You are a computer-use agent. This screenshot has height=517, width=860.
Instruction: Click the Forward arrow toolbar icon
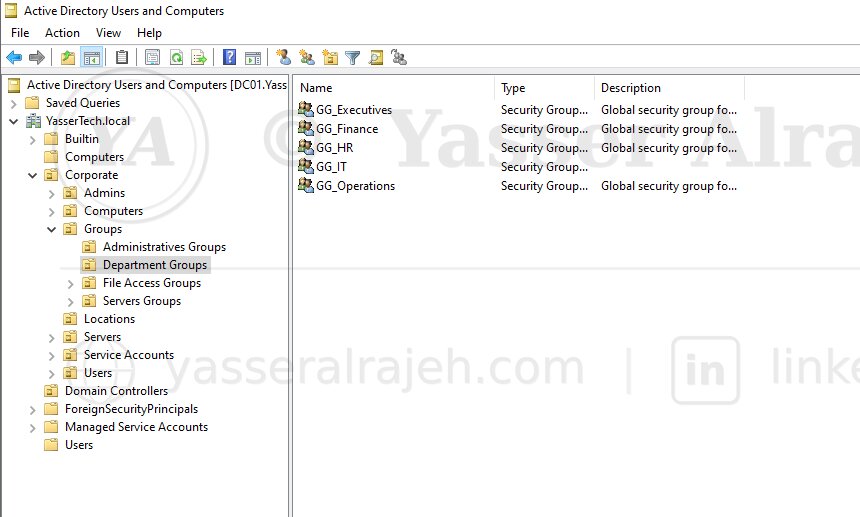coord(37,57)
